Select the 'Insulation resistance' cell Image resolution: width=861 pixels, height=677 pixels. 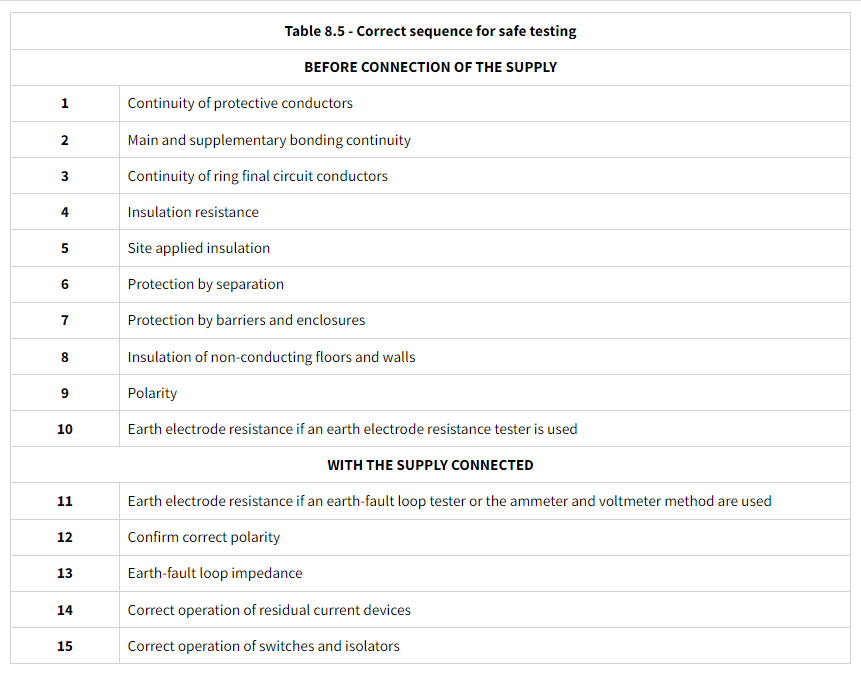[193, 212]
